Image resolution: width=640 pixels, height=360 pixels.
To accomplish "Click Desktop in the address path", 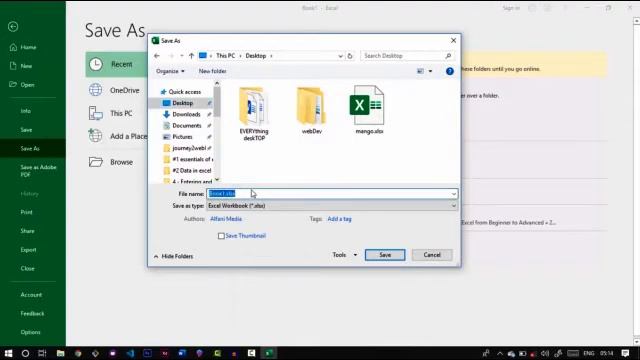I will [x=256, y=56].
